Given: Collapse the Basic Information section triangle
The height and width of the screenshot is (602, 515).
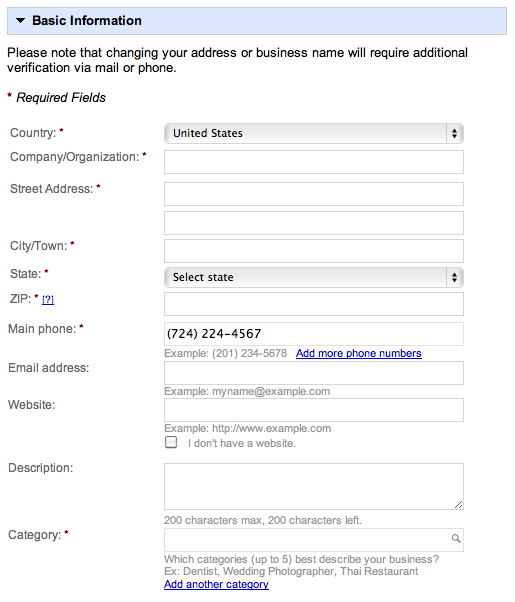Looking at the screenshot, I should tap(20, 21).
